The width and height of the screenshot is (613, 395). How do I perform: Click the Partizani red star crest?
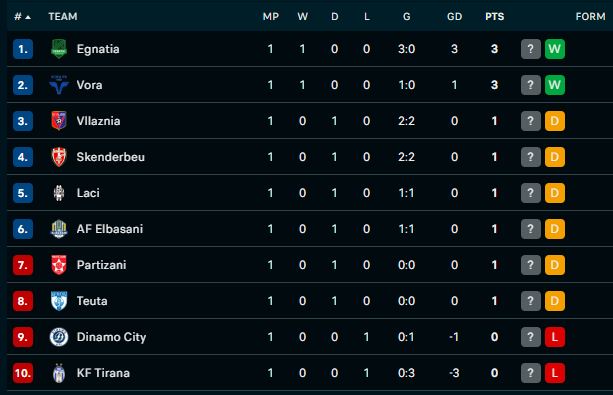click(x=59, y=265)
